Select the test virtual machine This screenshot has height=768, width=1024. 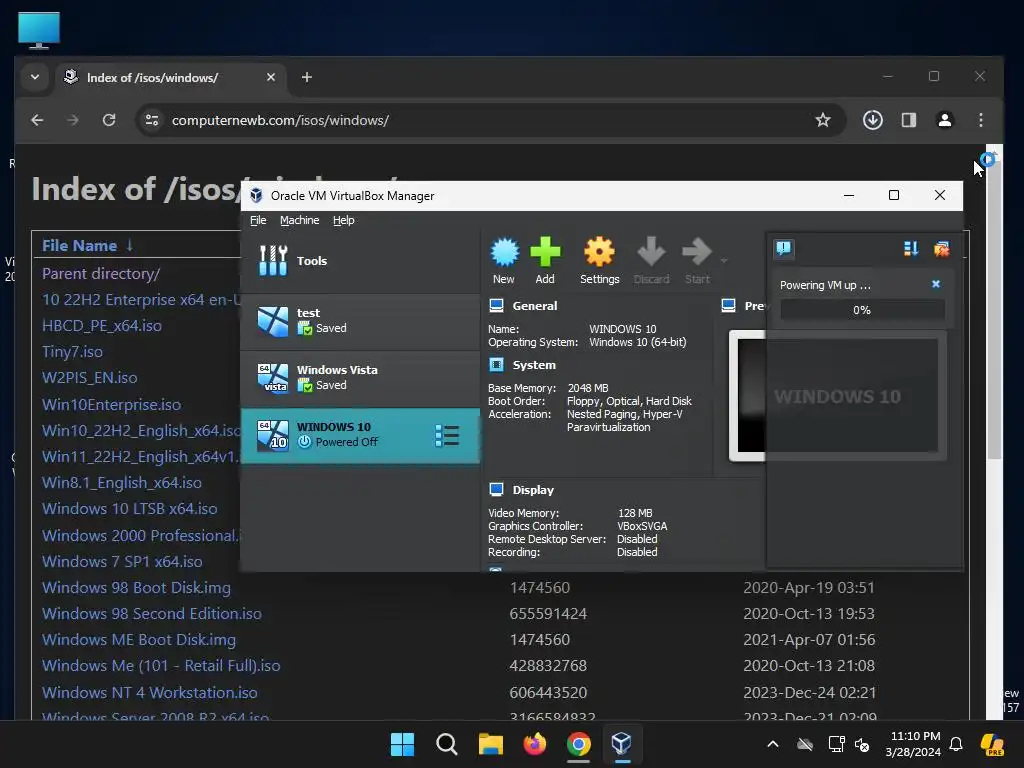pos(360,321)
